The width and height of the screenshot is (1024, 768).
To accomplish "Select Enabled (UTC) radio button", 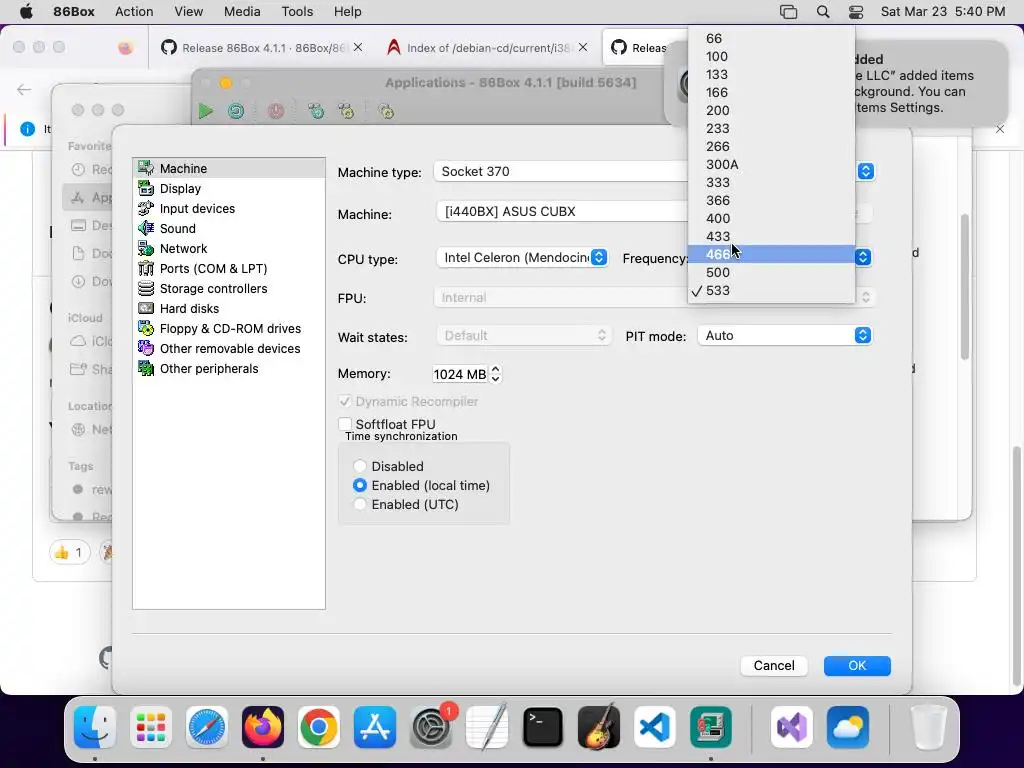I will tap(360, 504).
